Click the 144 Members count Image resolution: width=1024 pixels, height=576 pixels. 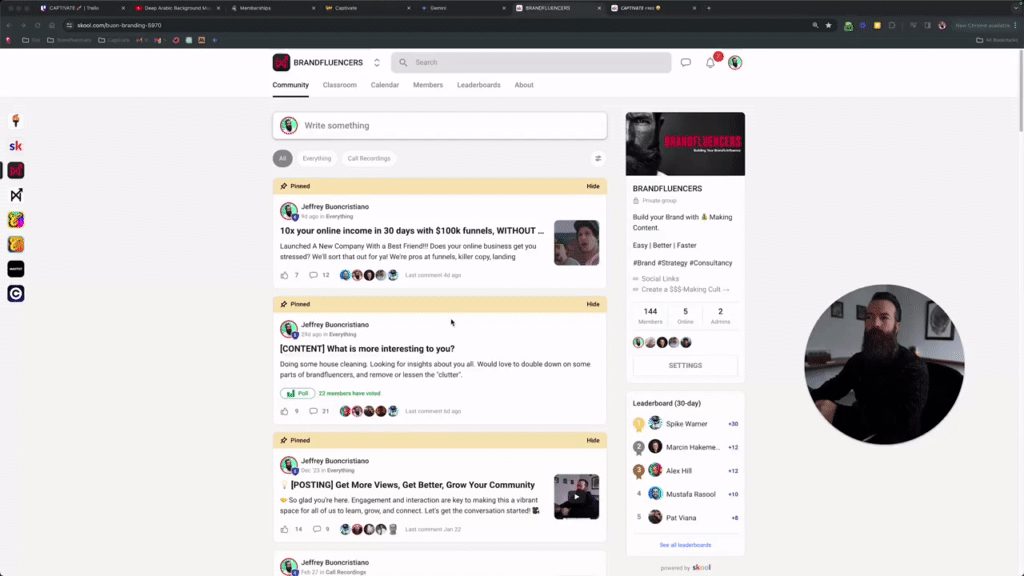(x=650, y=316)
